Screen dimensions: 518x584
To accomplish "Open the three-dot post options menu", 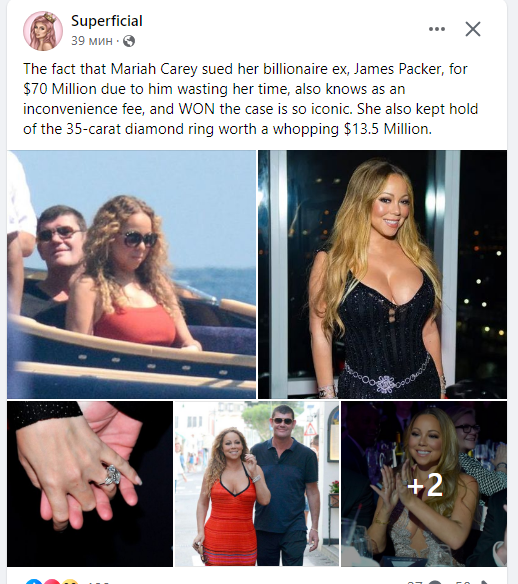I will [437, 29].
